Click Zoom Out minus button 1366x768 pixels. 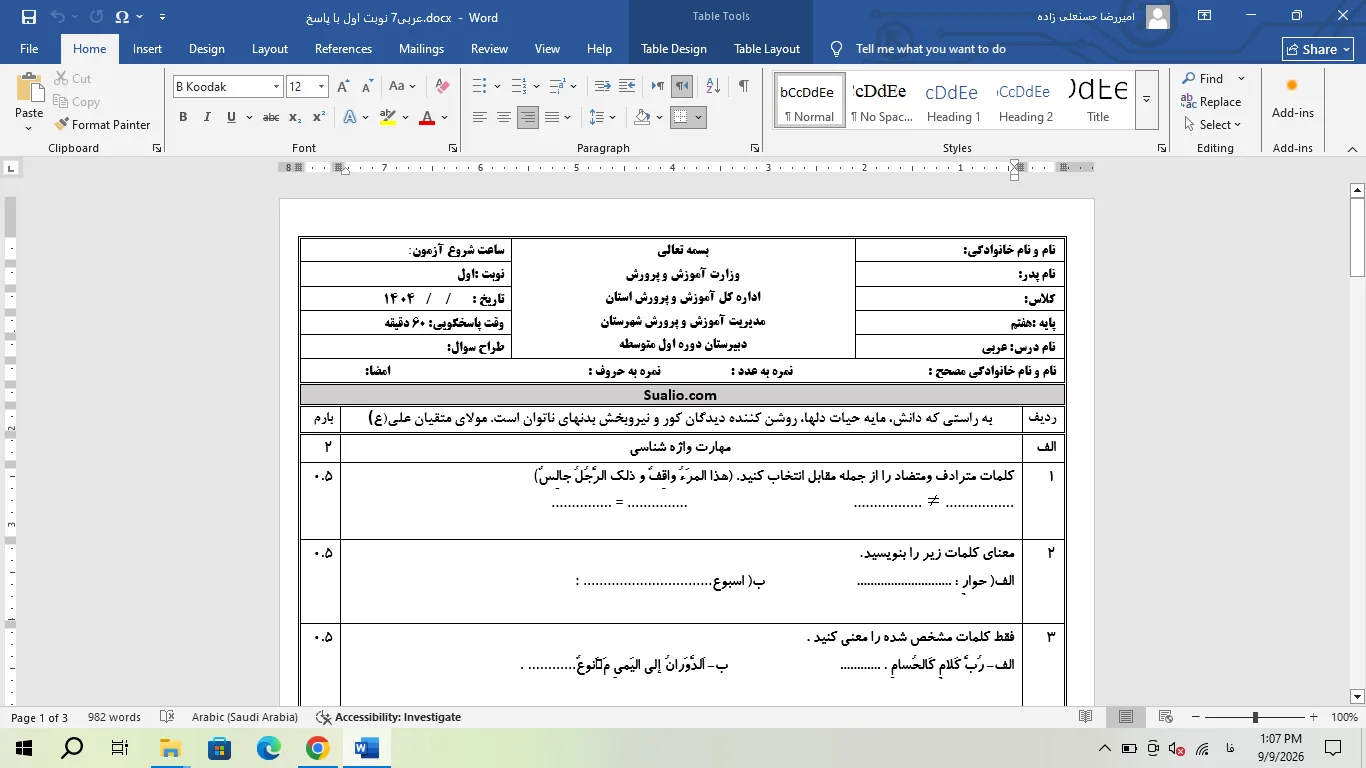[1195, 717]
